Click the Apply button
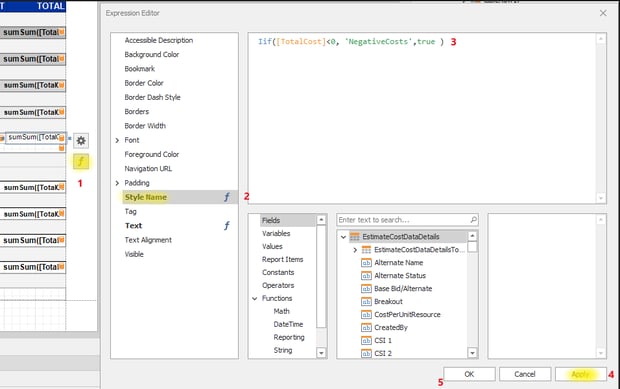The image size is (620, 389). pos(580,374)
